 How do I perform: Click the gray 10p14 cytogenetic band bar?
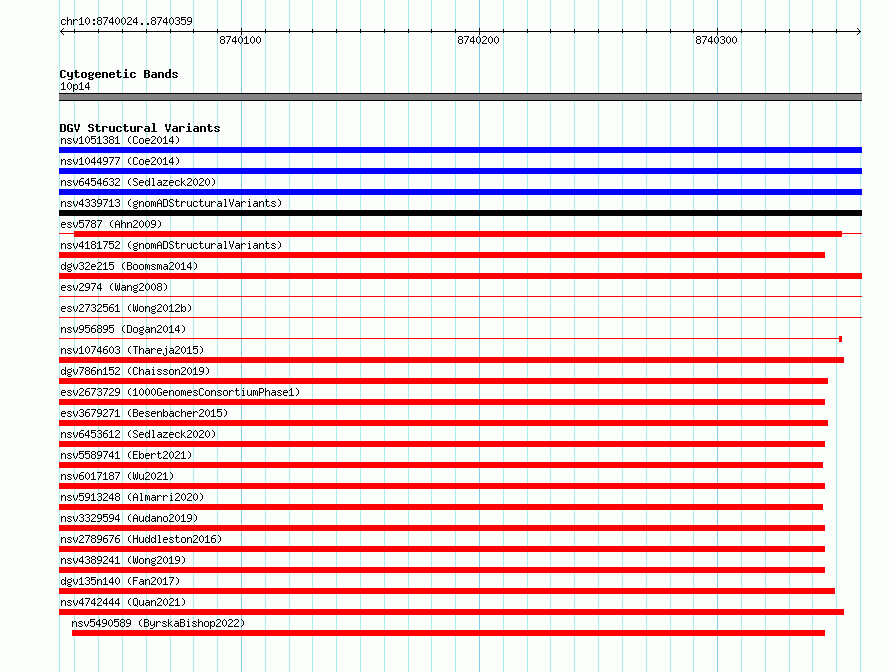(460, 97)
